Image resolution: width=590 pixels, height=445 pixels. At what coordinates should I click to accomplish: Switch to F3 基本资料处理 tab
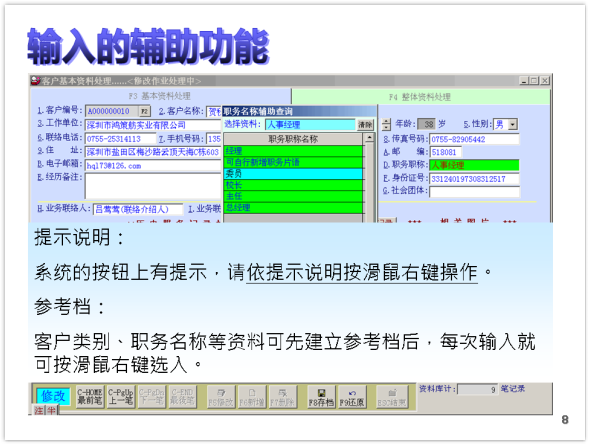point(160,96)
